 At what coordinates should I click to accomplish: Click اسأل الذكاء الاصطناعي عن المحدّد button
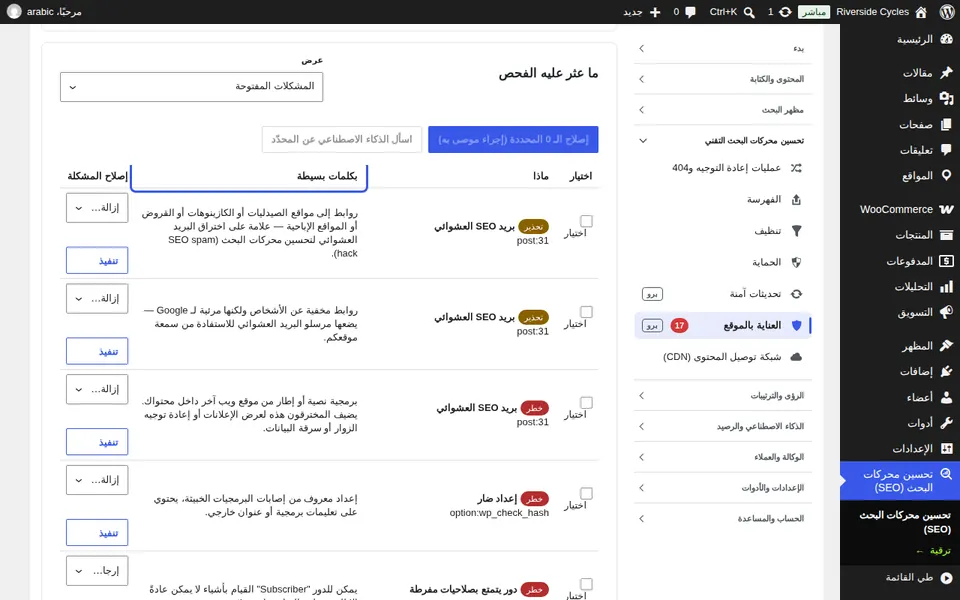tap(342, 140)
